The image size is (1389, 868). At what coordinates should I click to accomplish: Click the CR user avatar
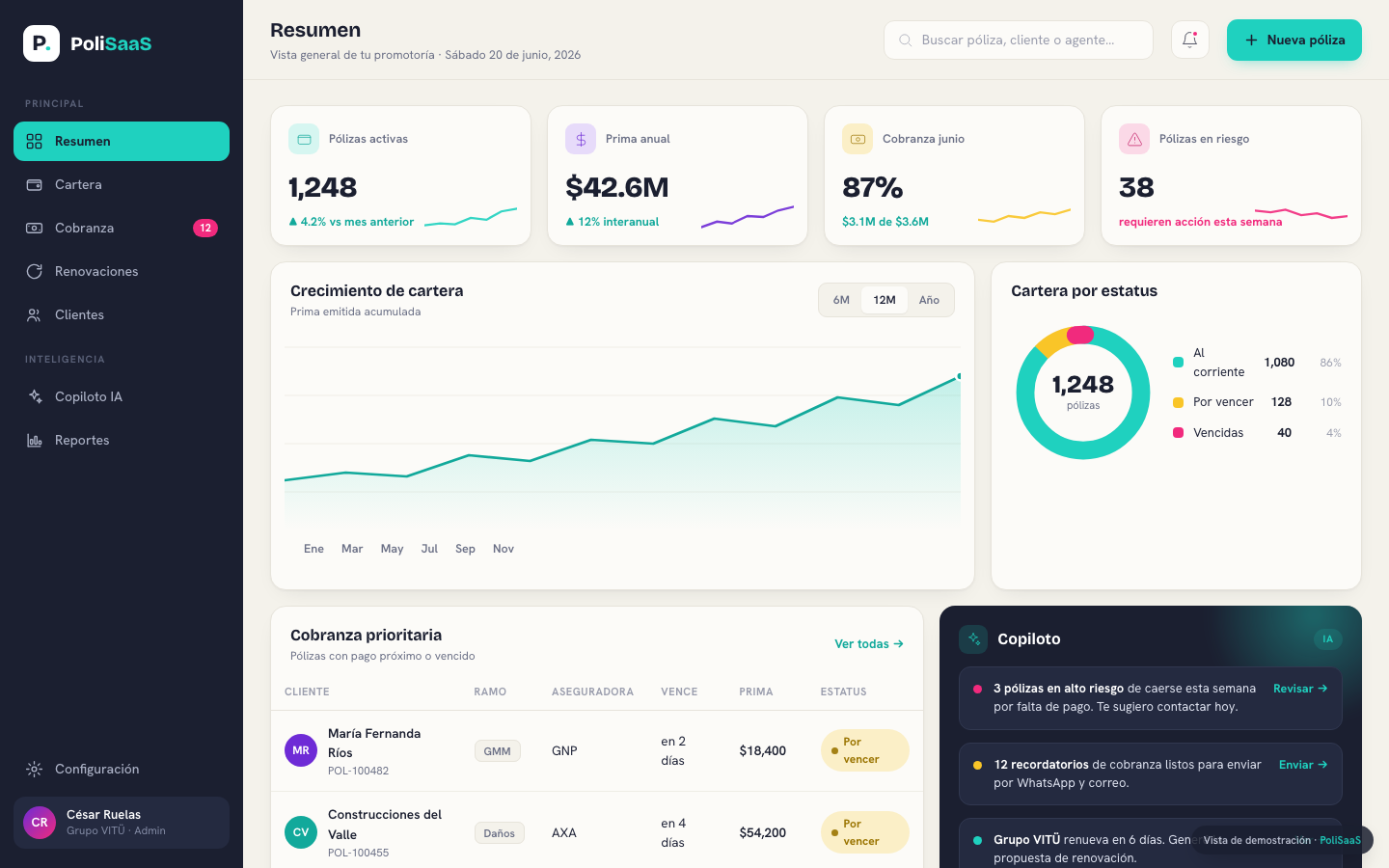coord(40,823)
